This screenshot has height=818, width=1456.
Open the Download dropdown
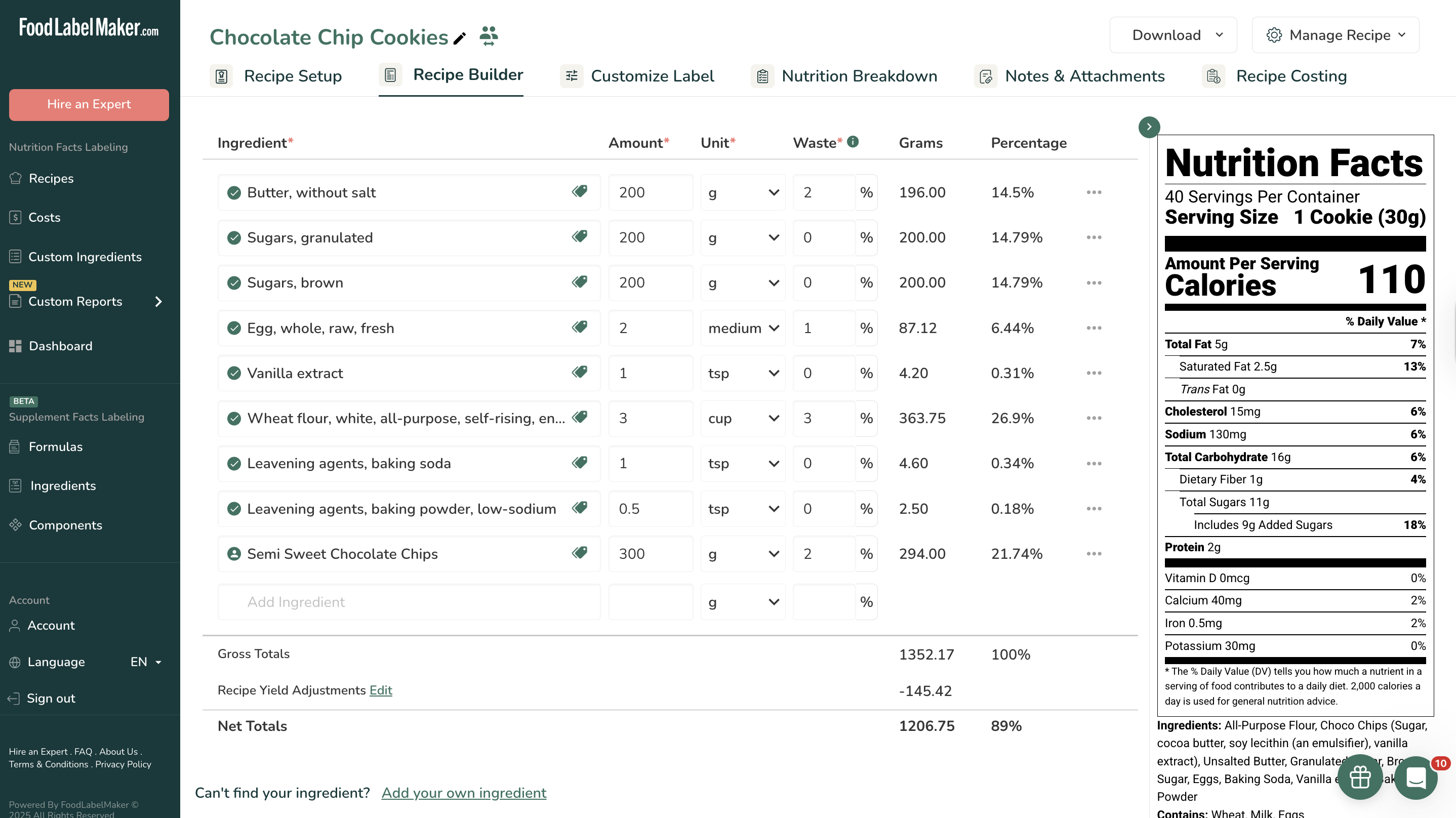point(1173,35)
